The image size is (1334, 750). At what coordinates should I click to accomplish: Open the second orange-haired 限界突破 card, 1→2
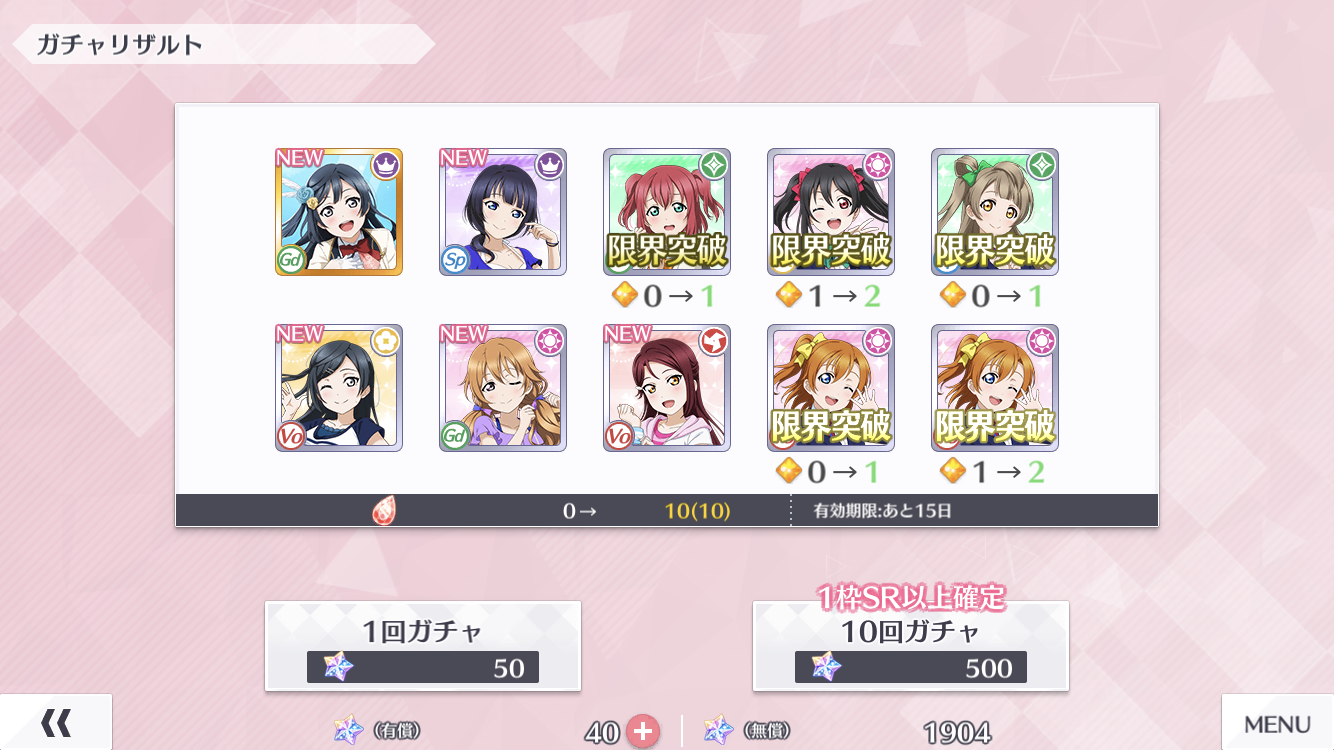[x=995, y=388]
